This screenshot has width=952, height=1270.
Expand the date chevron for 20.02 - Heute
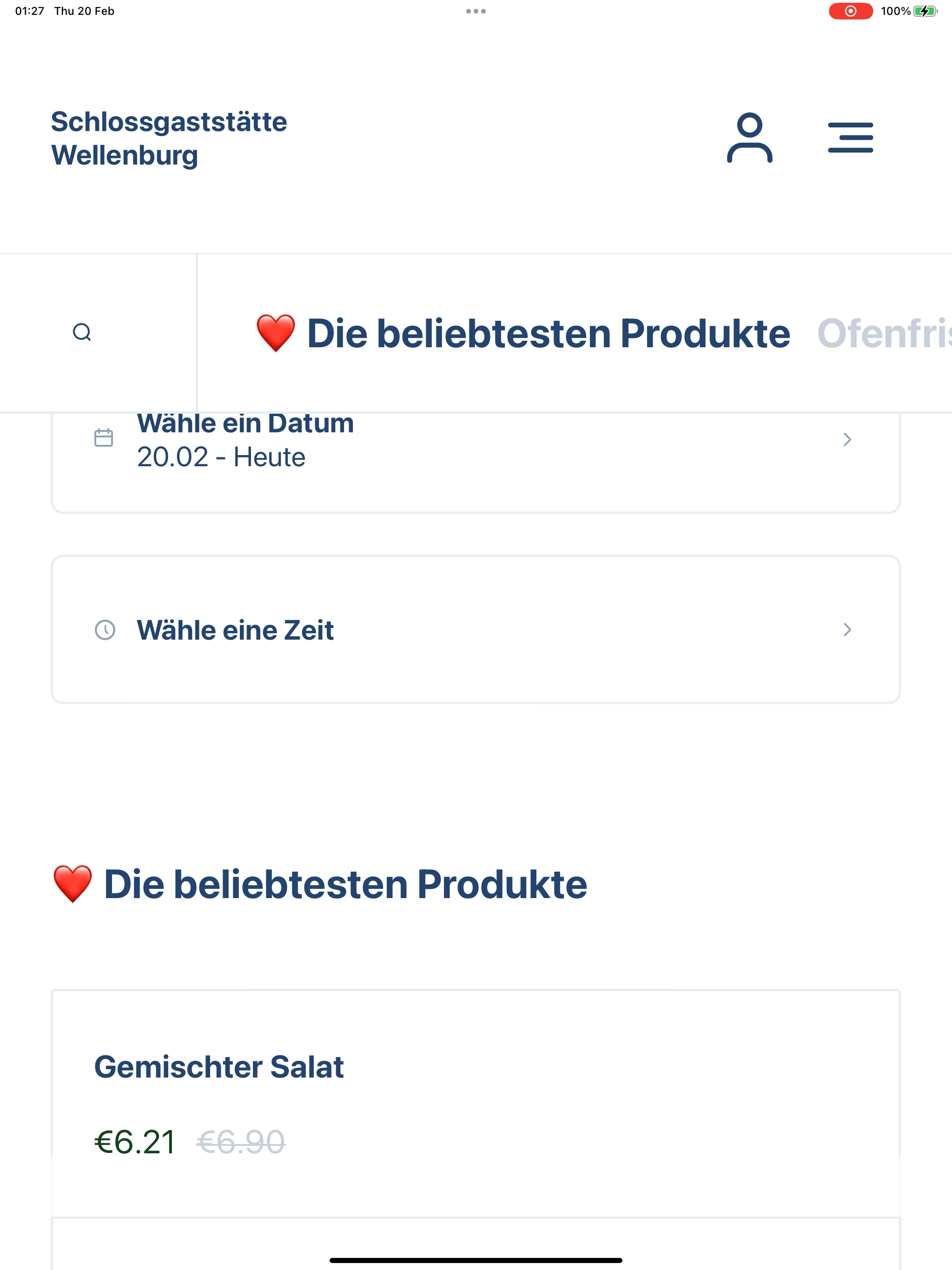point(847,439)
